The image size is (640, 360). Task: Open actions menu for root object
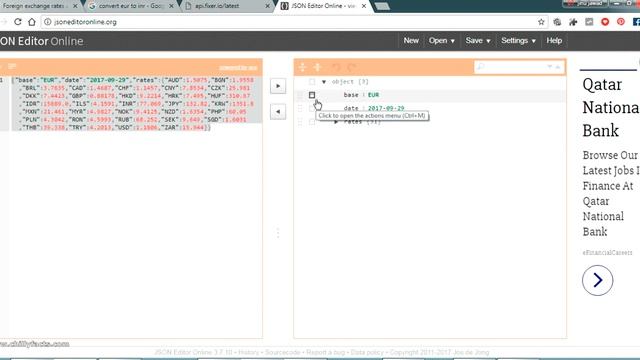tap(312, 82)
